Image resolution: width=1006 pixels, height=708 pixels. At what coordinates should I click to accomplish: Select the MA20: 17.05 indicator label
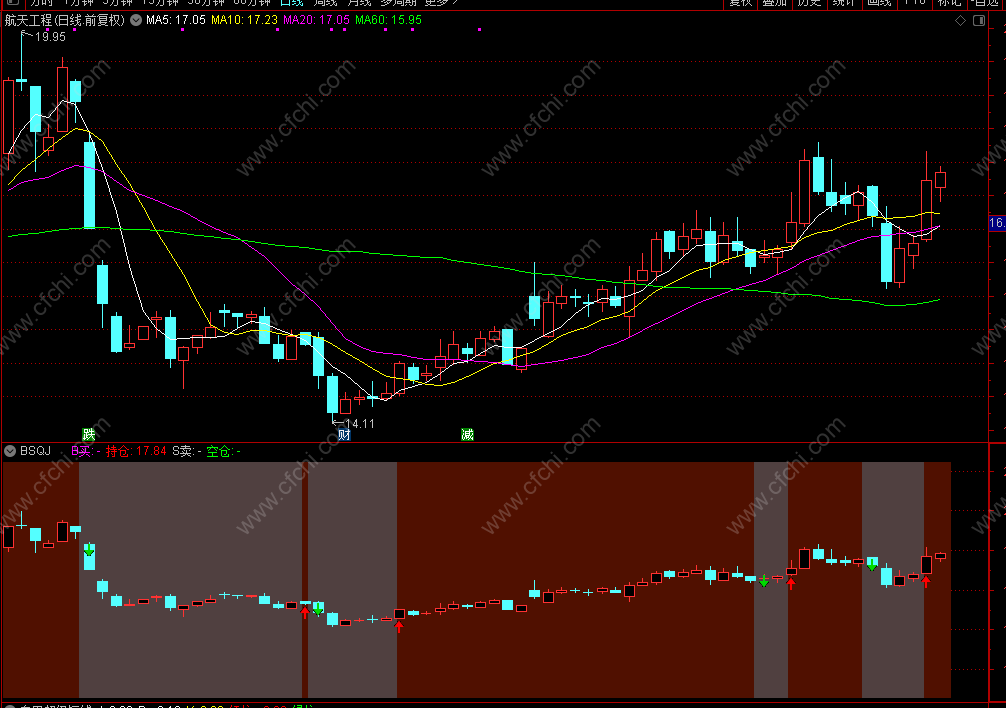(x=316, y=20)
